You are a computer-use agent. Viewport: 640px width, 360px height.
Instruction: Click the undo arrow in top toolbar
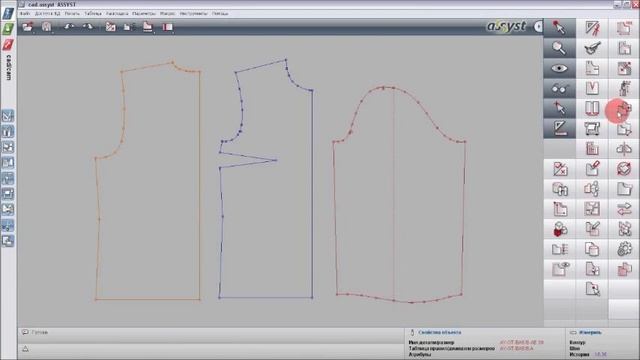69,27
